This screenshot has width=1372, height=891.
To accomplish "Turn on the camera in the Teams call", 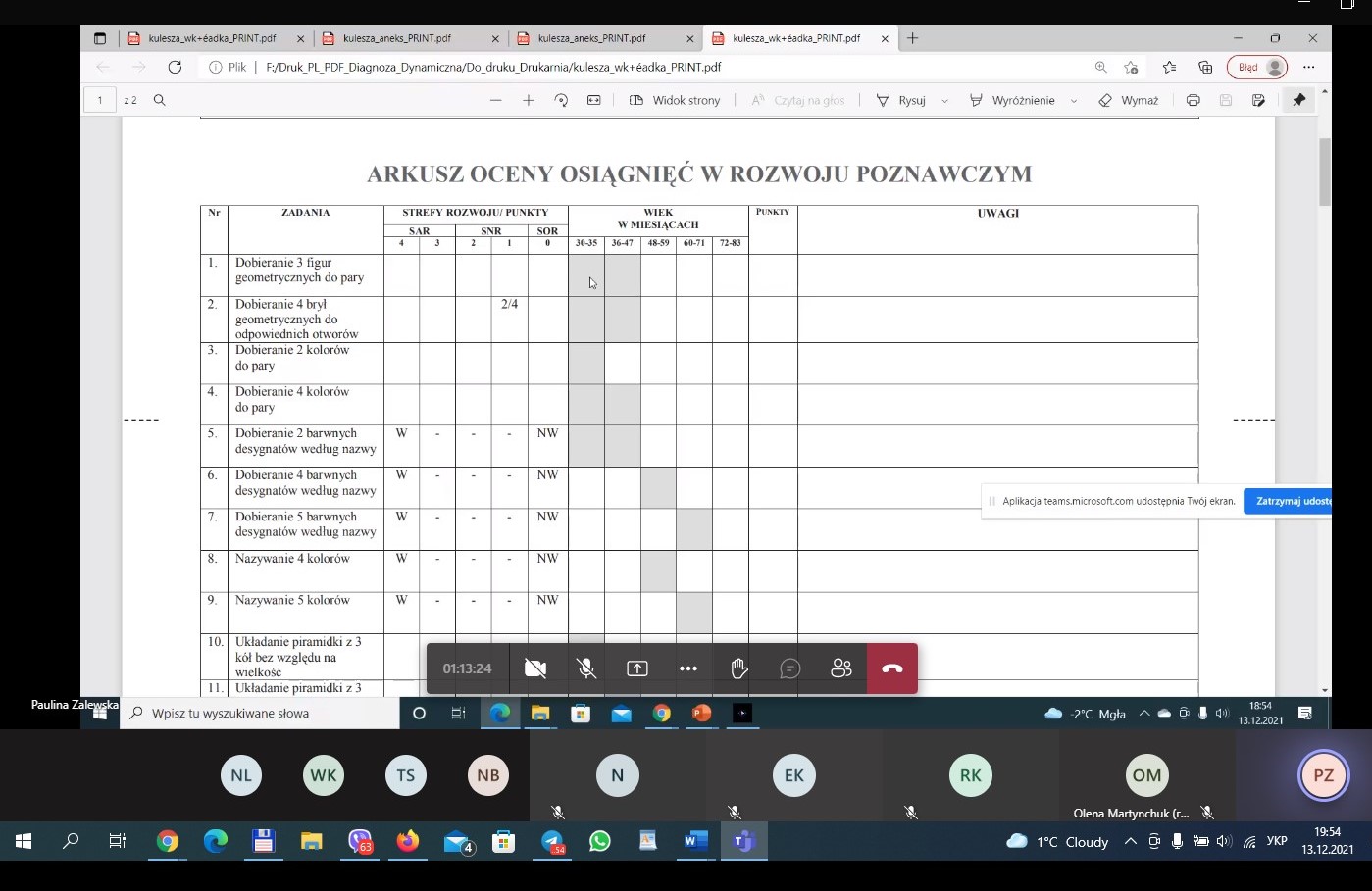I will coord(534,668).
